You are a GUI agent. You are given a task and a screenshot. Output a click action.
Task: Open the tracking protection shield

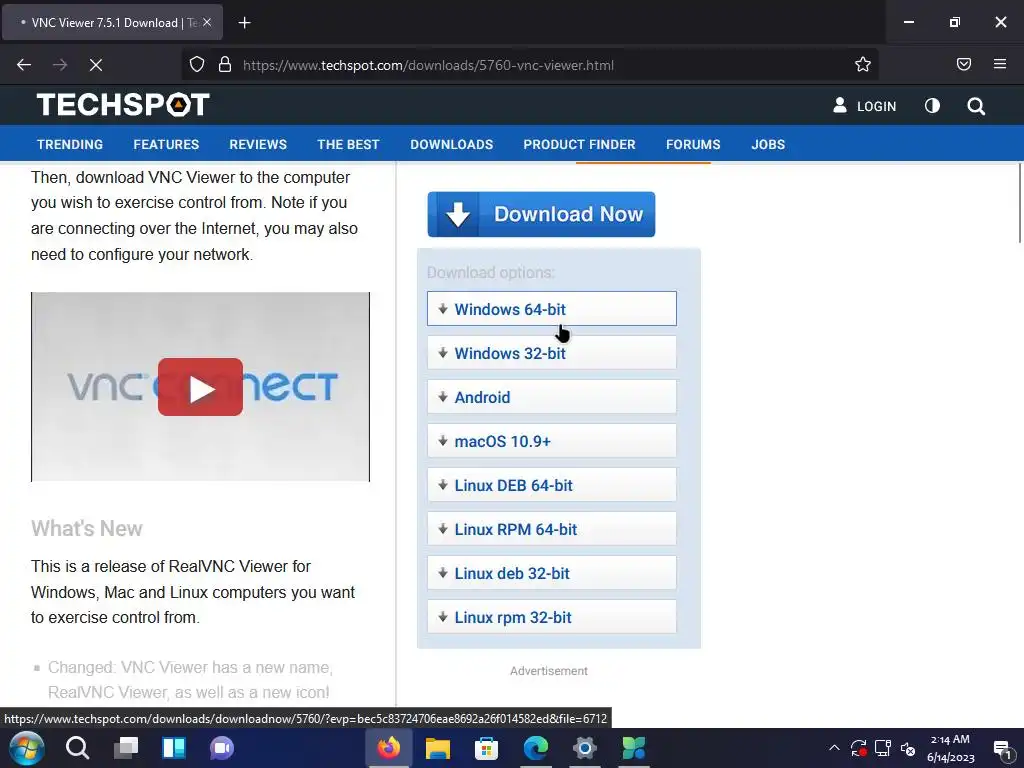coord(197,65)
